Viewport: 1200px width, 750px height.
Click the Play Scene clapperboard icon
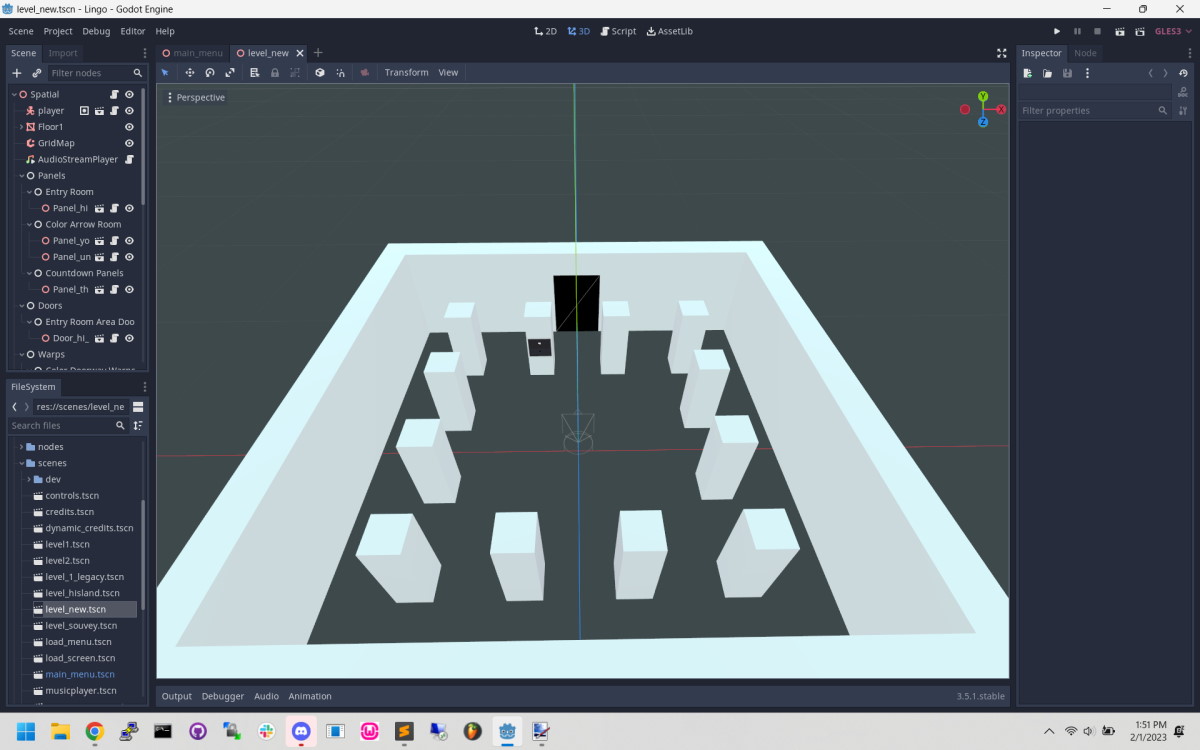pyautogui.click(x=1119, y=32)
